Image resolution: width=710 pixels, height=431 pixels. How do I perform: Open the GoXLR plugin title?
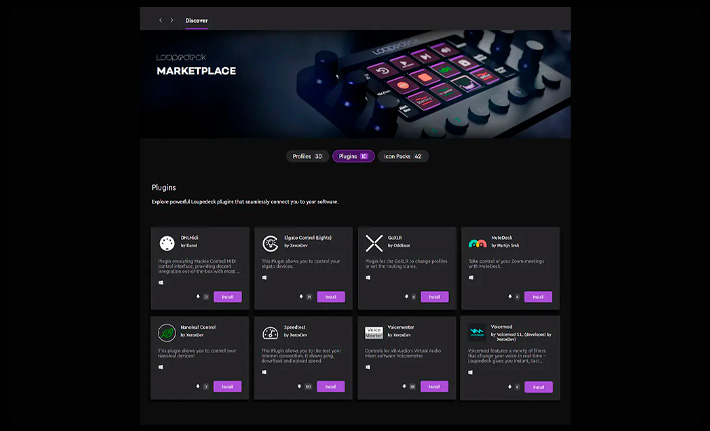[395, 238]
